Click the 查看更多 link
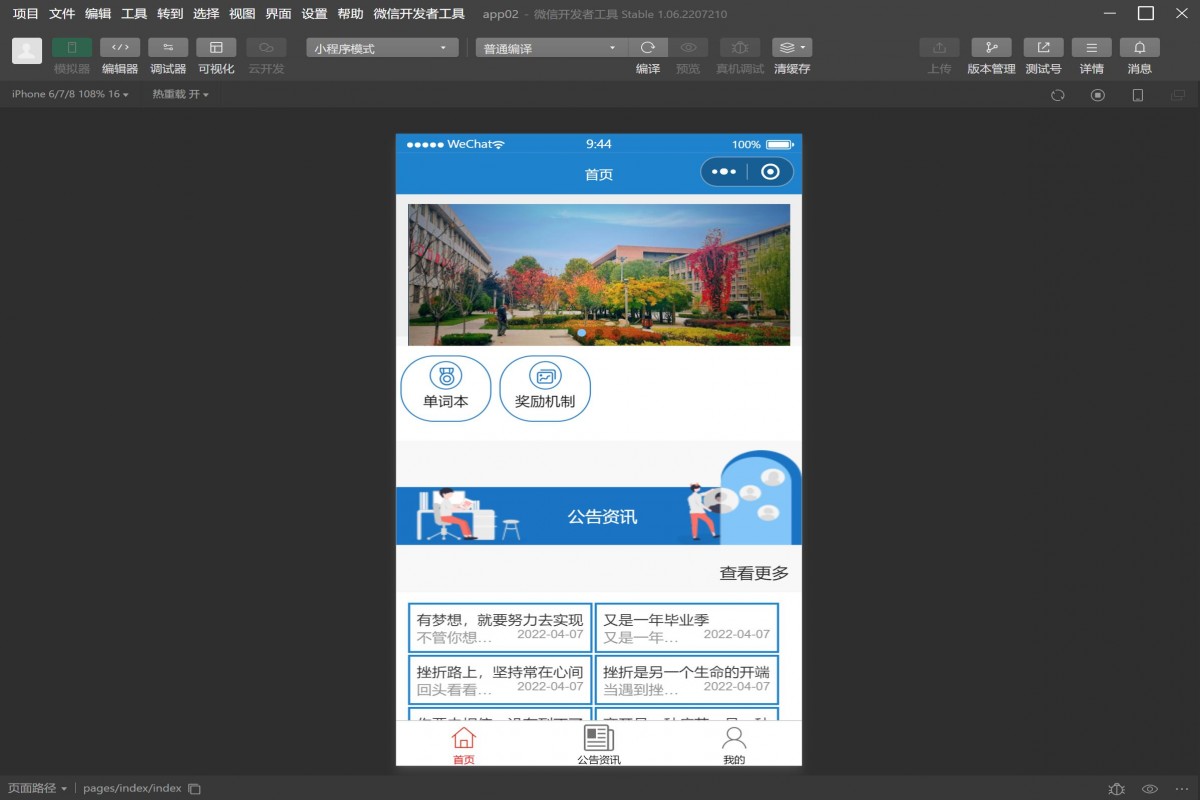This screenshot has height=800, width=1200. (754, 573)
